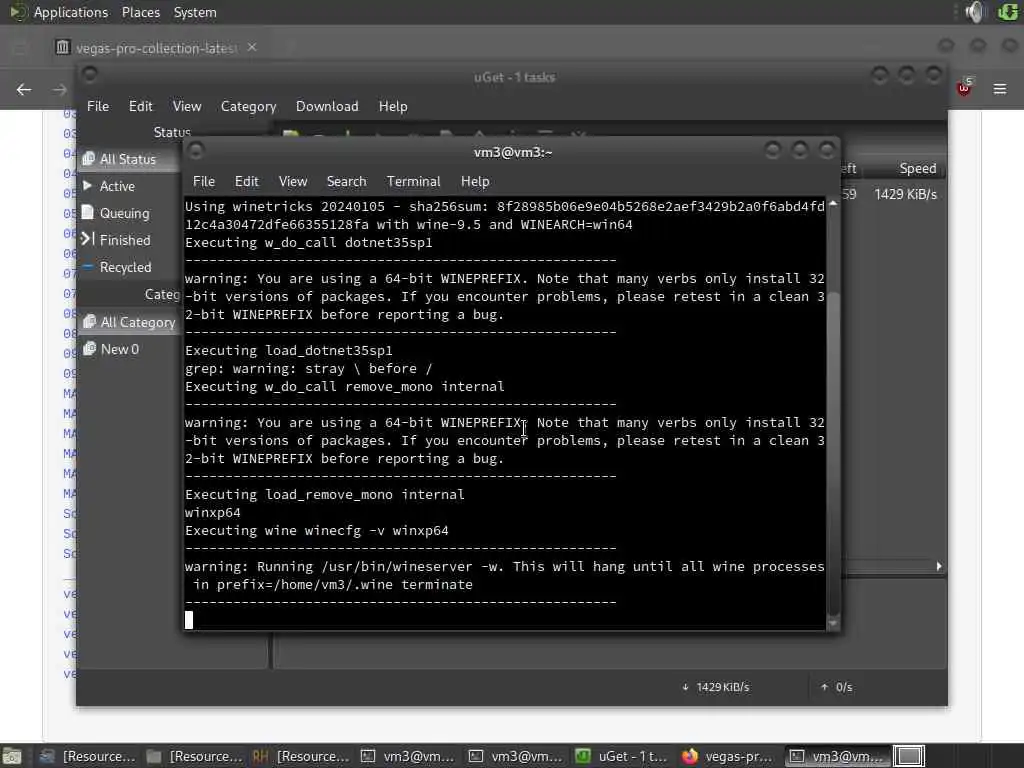Click the uGet tray icon in top panel
1024x768 pixels.
coord(1008,12)
